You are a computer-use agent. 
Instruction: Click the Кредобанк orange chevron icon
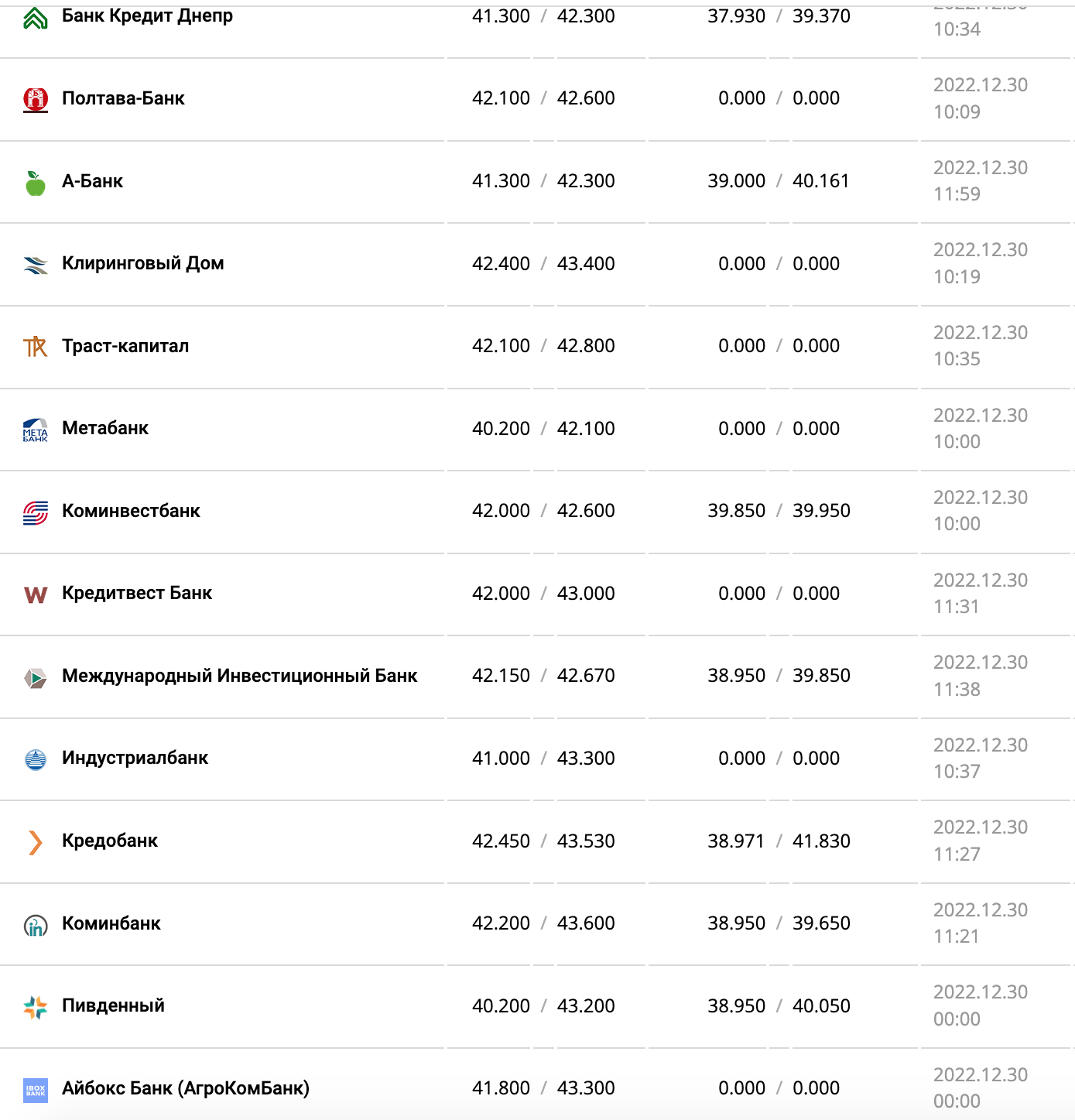tap(36, 842)
